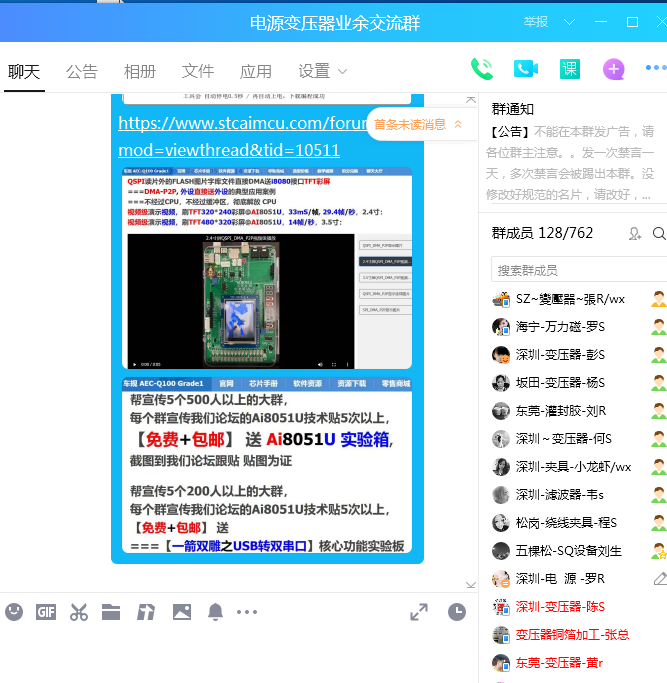
Task: Click the 举报 report button
Action: click(536, 22)
